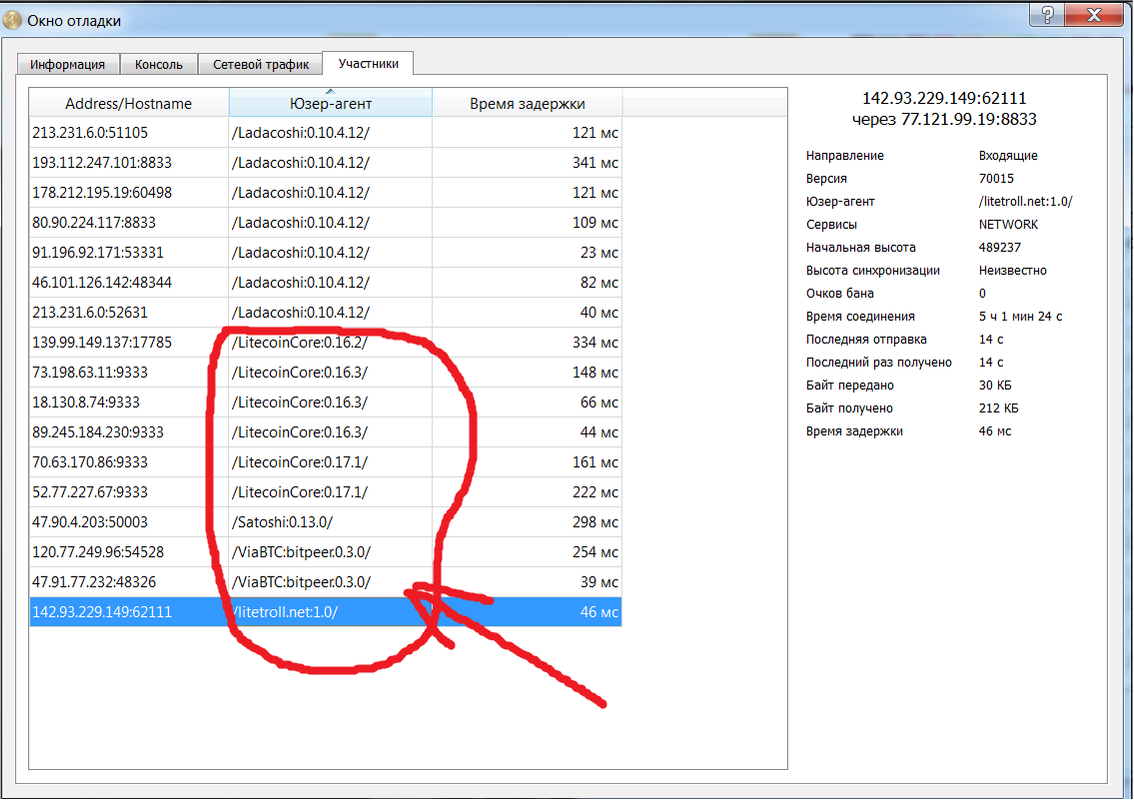The width and height of the screenshot is (1134, 800).
Task: Click the 298 мс latency cell
Action: coord(527,522)
